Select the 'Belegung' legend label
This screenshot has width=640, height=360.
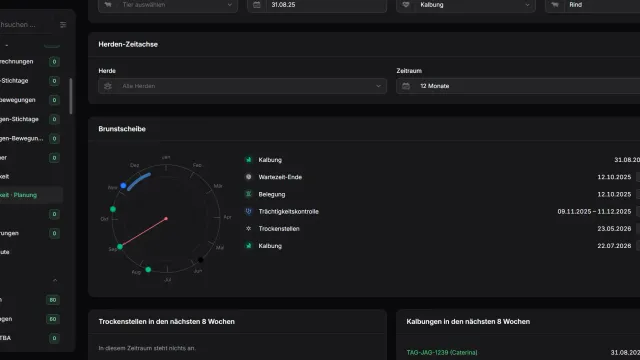pos(272,194)
